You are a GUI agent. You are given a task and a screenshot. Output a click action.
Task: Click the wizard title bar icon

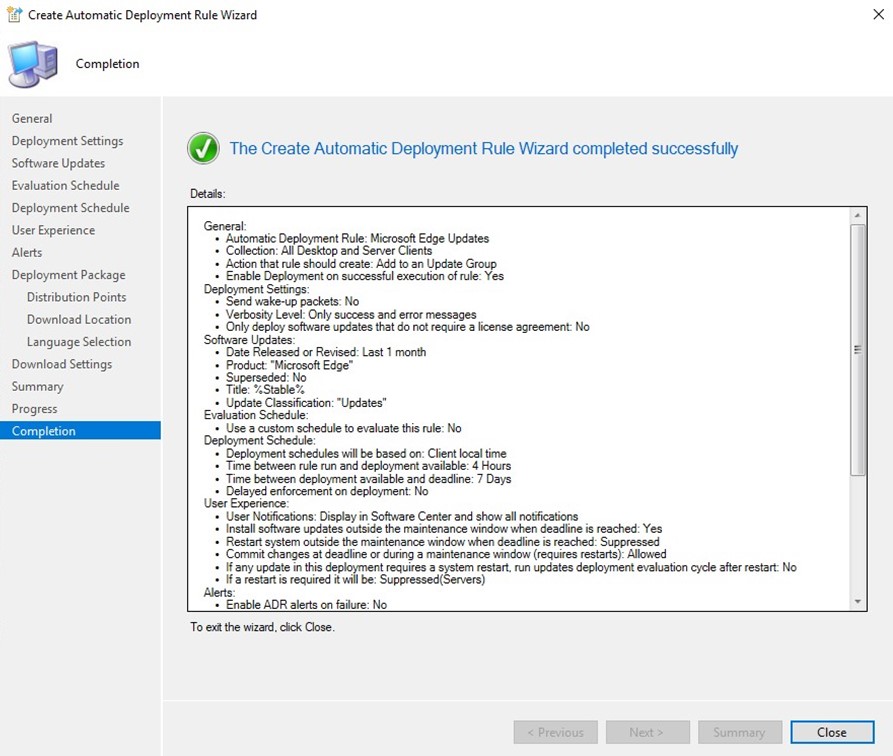tap(14, 14)
